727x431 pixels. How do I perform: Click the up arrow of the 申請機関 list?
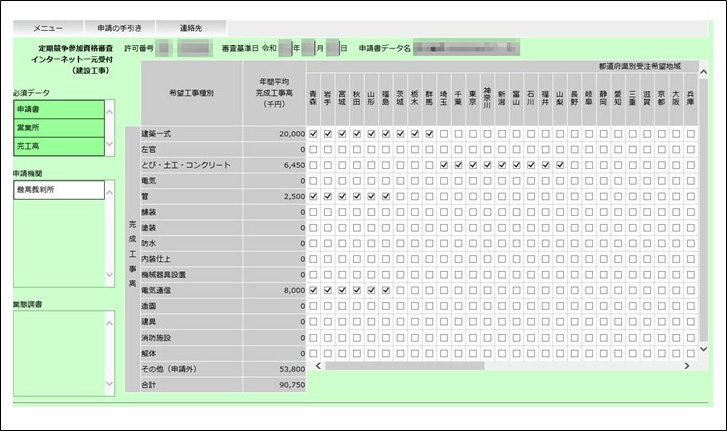[x=110, y=192]
